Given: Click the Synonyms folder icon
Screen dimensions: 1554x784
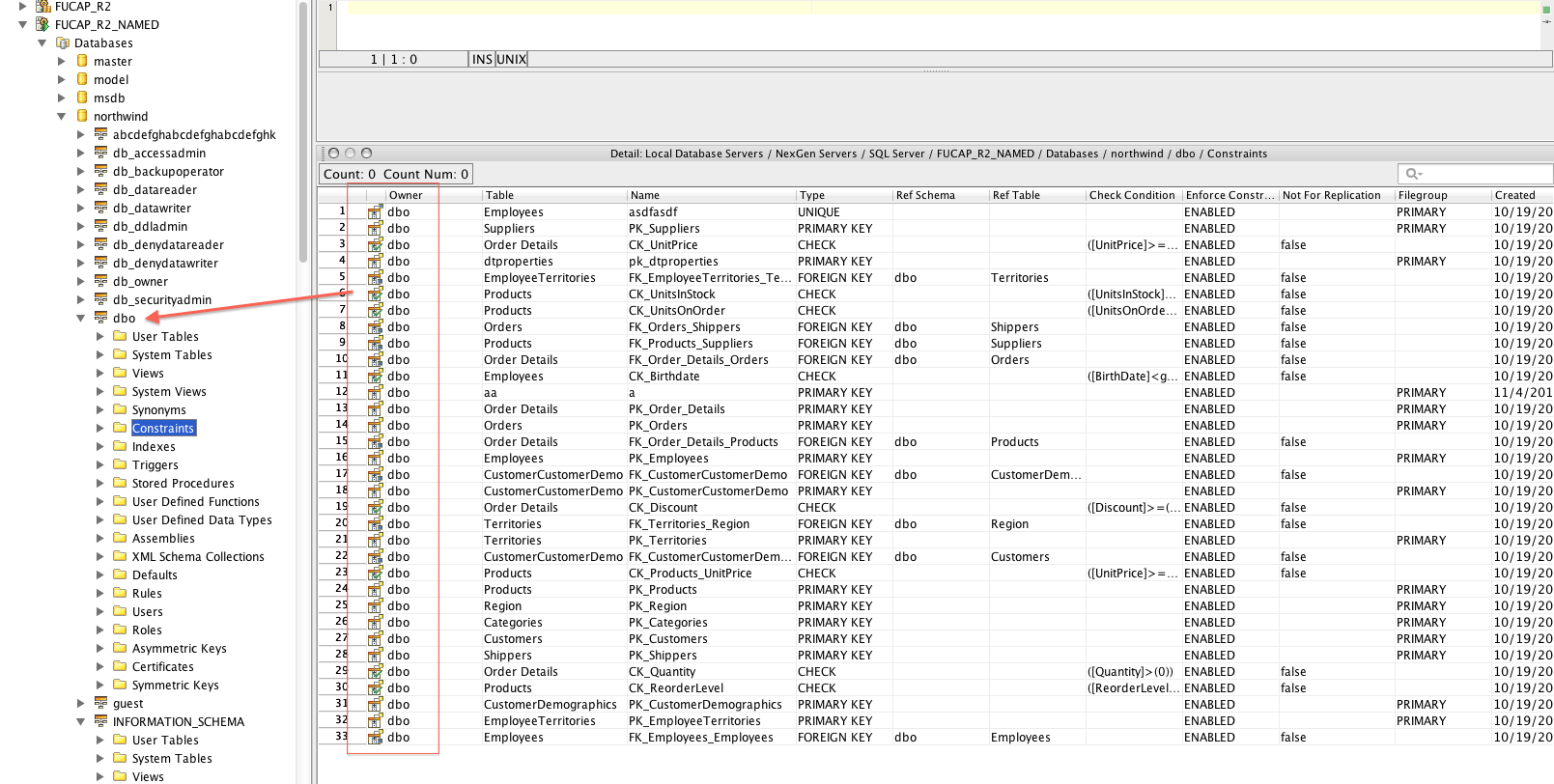Looking at the screenshot, I should 120,409.
